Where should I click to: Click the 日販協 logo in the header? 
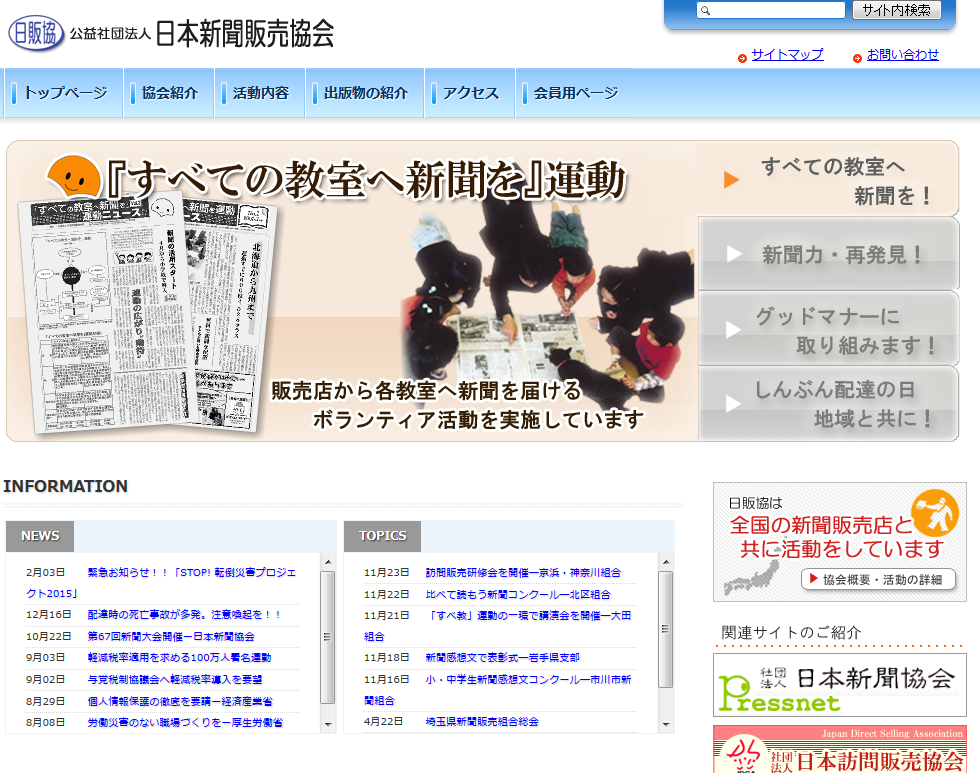36,33
